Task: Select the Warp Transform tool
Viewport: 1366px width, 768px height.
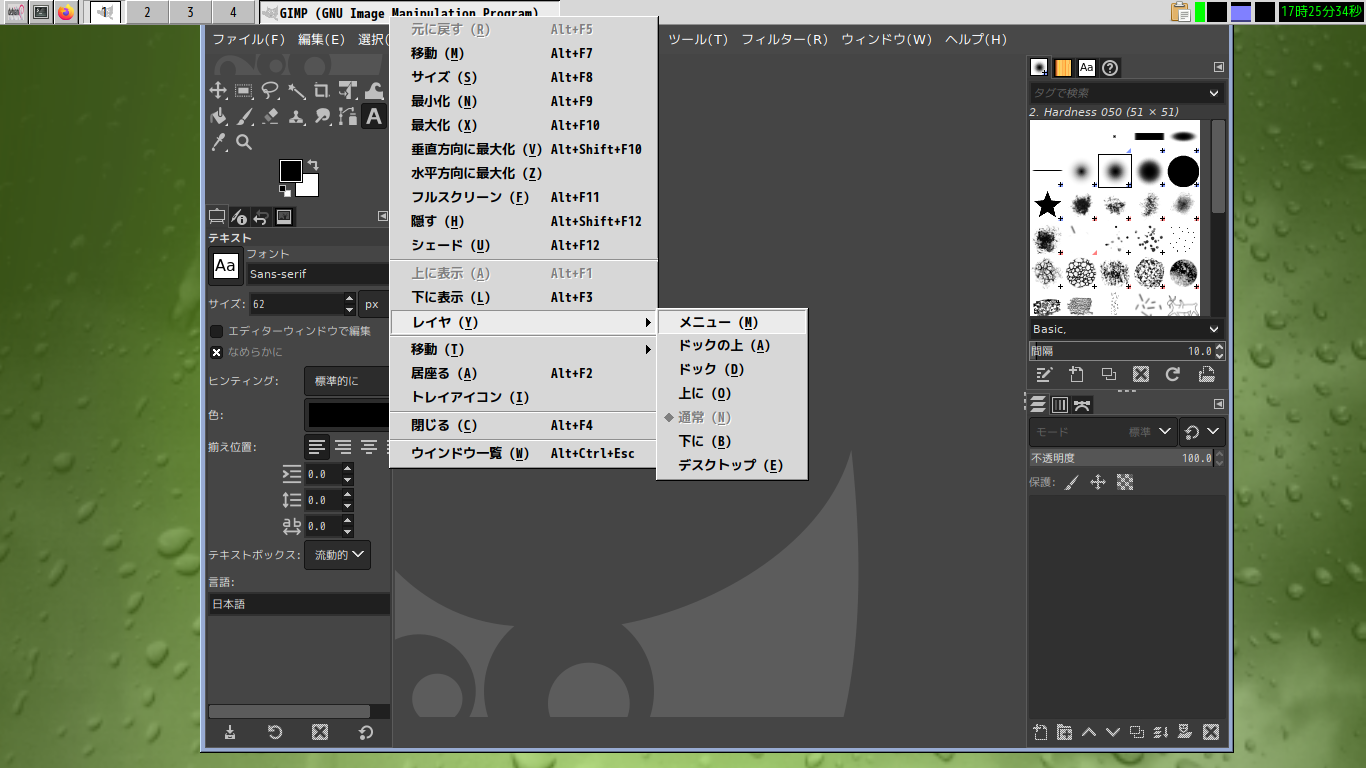Action: pyautogui.click(x=374, y=91)
